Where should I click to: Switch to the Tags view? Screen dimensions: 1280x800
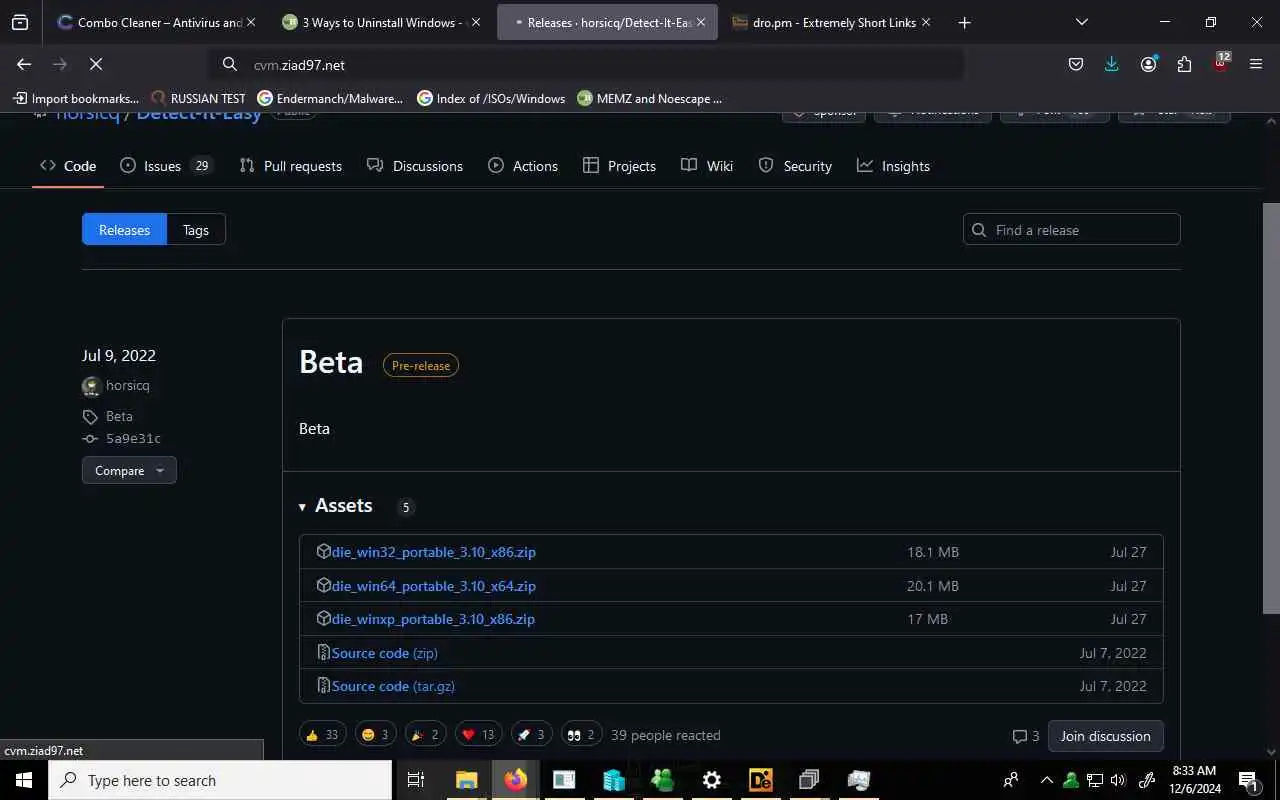[196, 230]
